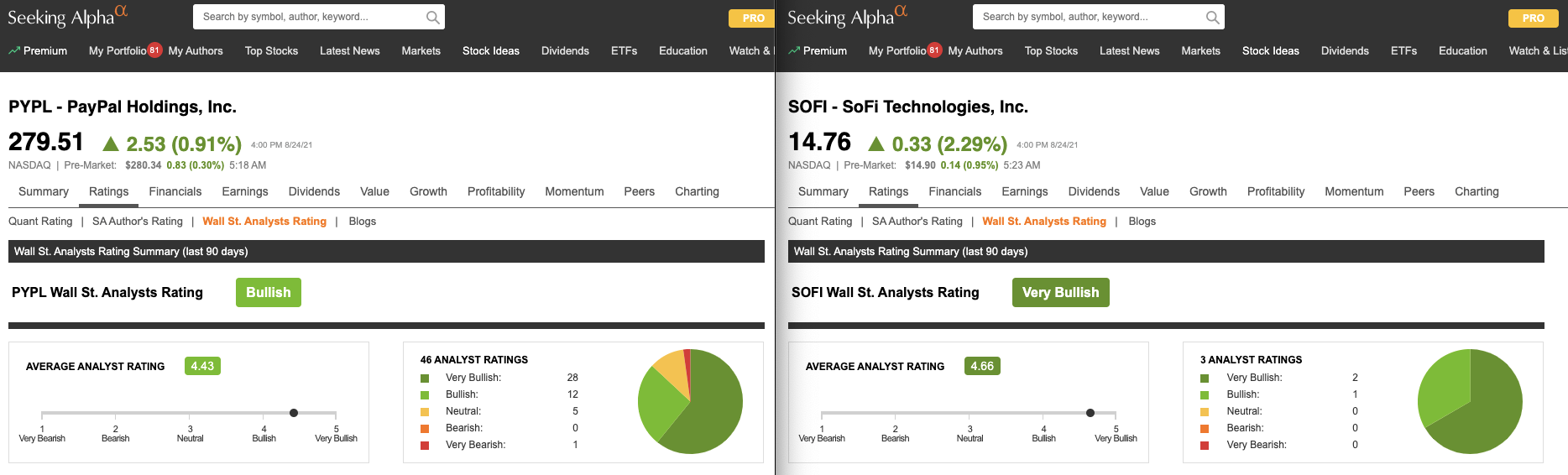The width and height of the screenshot is (1568, 475).
Task: Click SOFI Very Bearish red legend swatch
Action: [x=1205, y=445]
